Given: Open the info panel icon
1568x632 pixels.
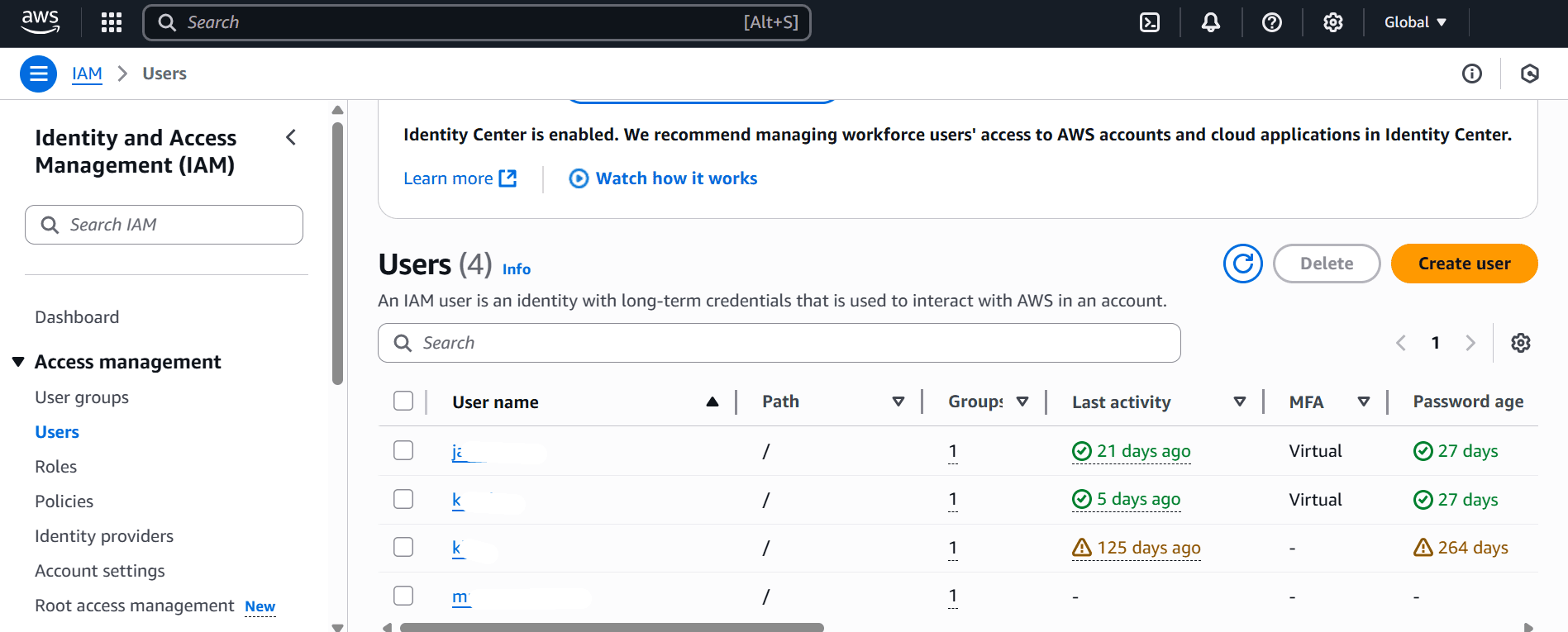Looking at the screenshot, I should [1472, 74].
